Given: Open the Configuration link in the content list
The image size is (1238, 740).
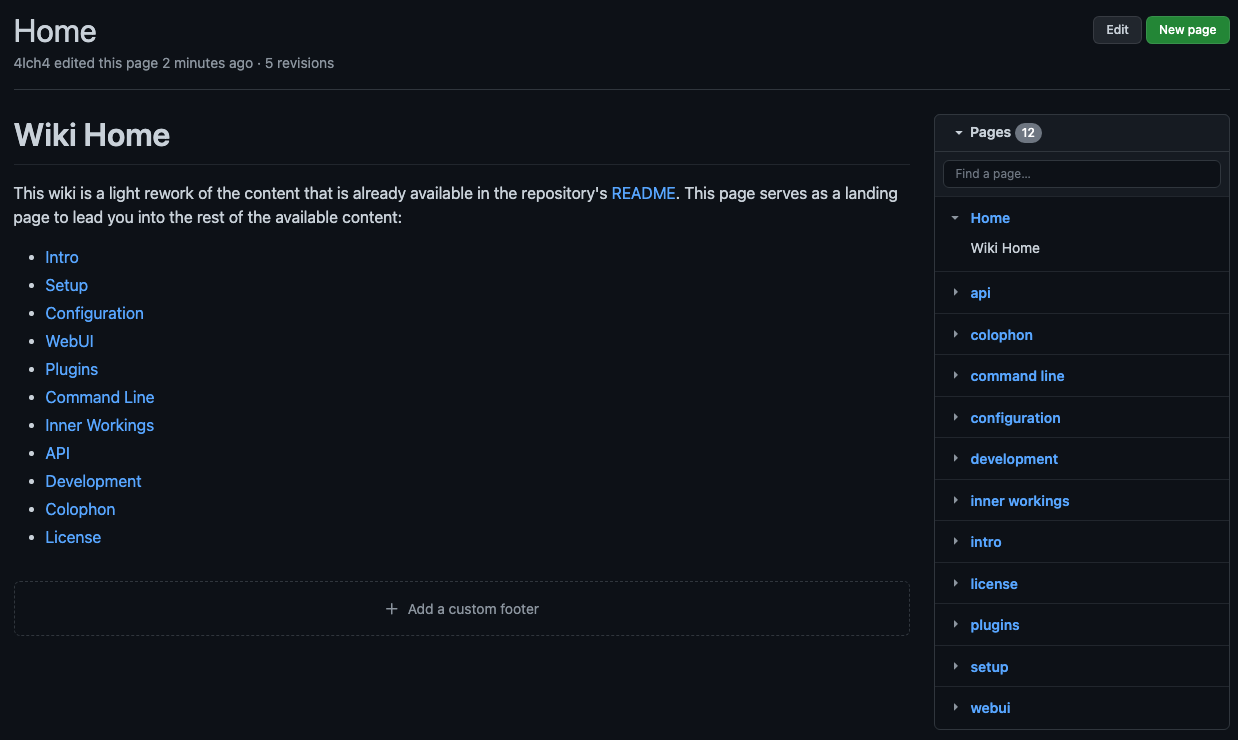Looking at the screenshot, I should (94, 313).
